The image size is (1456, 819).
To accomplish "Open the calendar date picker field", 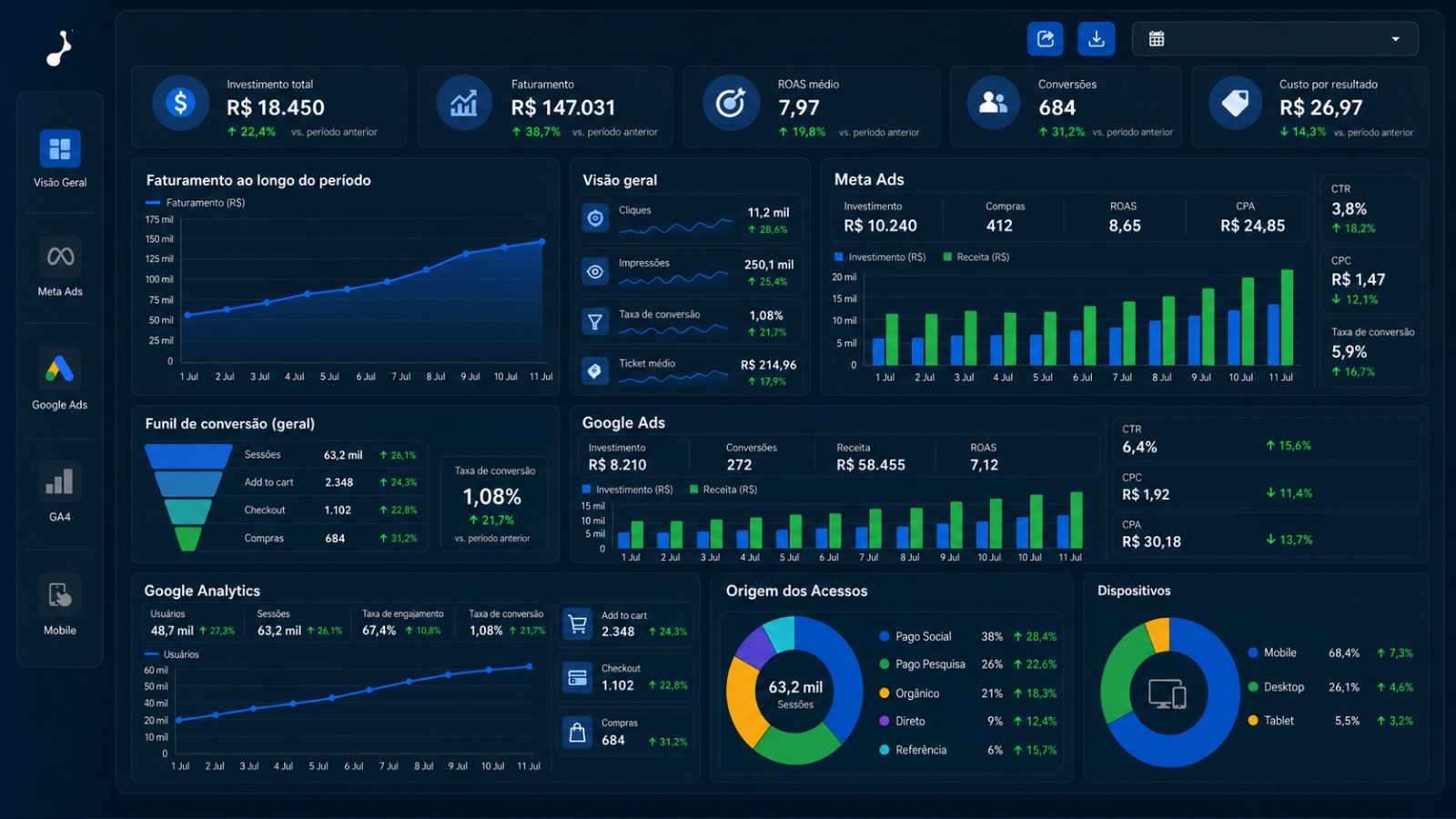I will coord(1275,39).
